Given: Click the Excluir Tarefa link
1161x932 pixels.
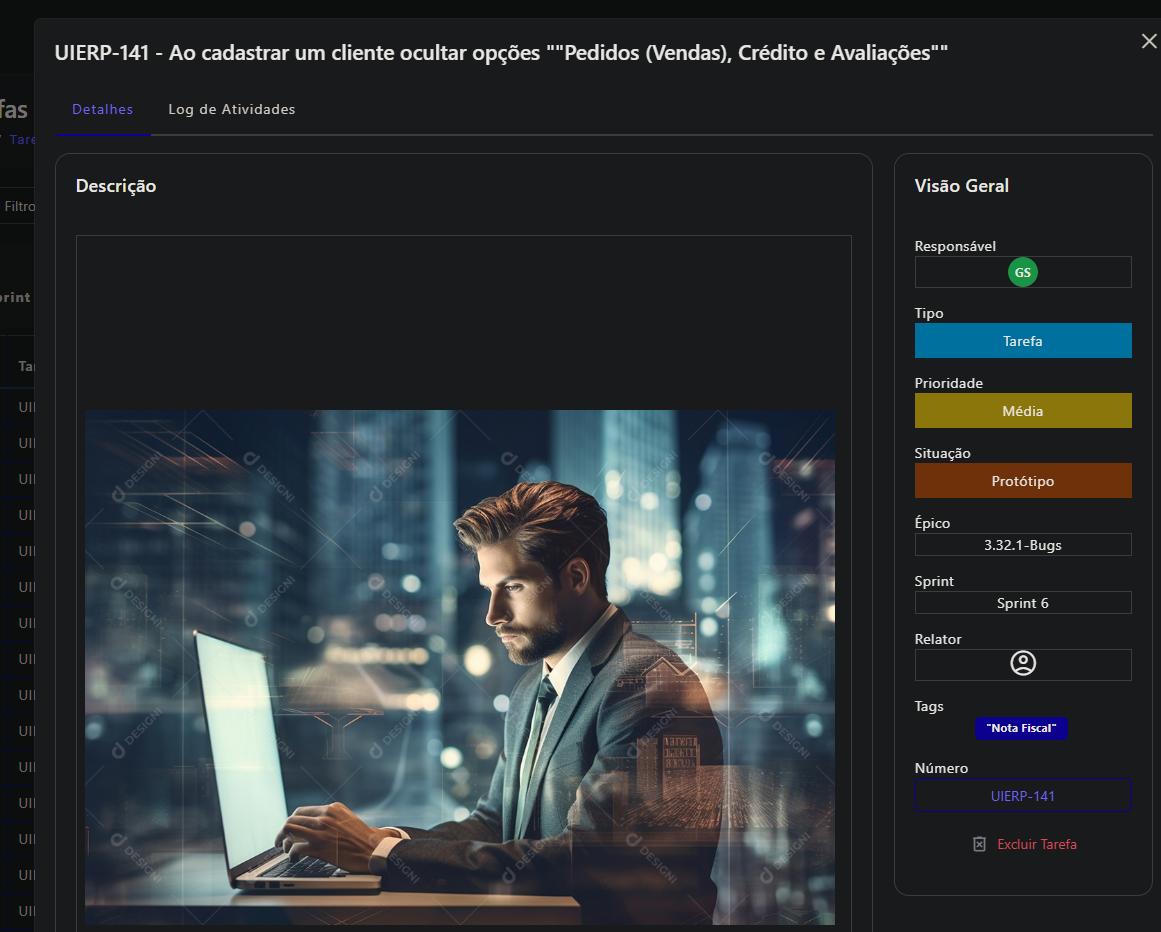Looking at the screenshot, I should tap(1037, 845).
